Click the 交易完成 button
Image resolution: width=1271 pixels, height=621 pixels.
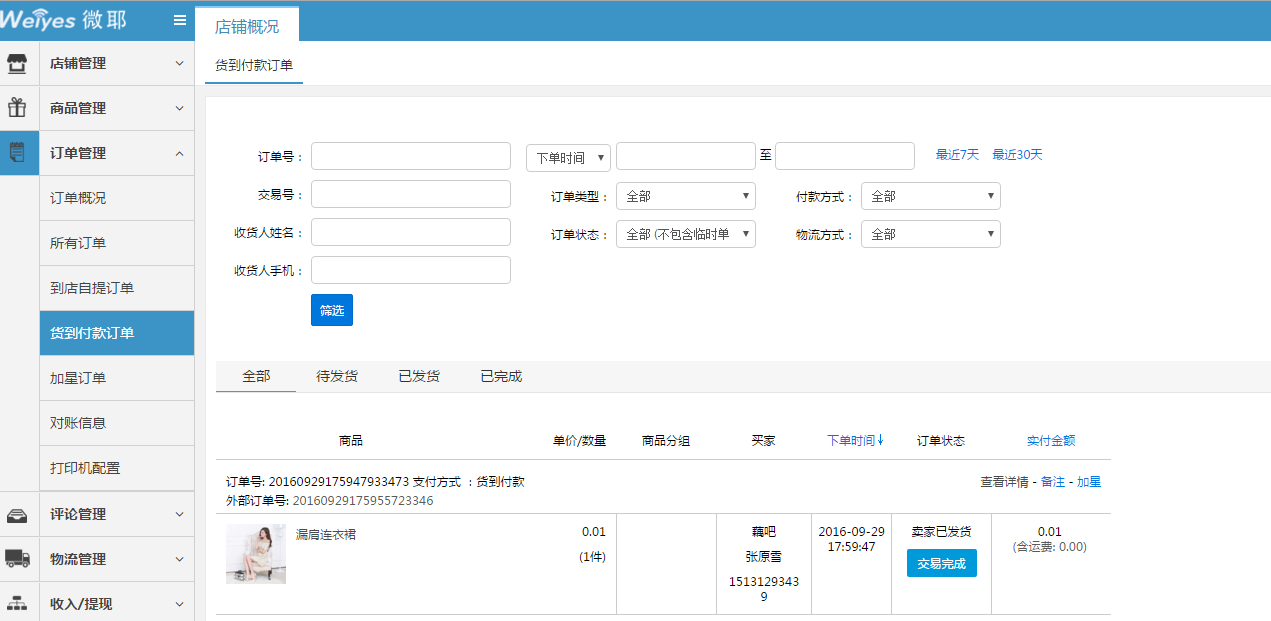[942, 563]
